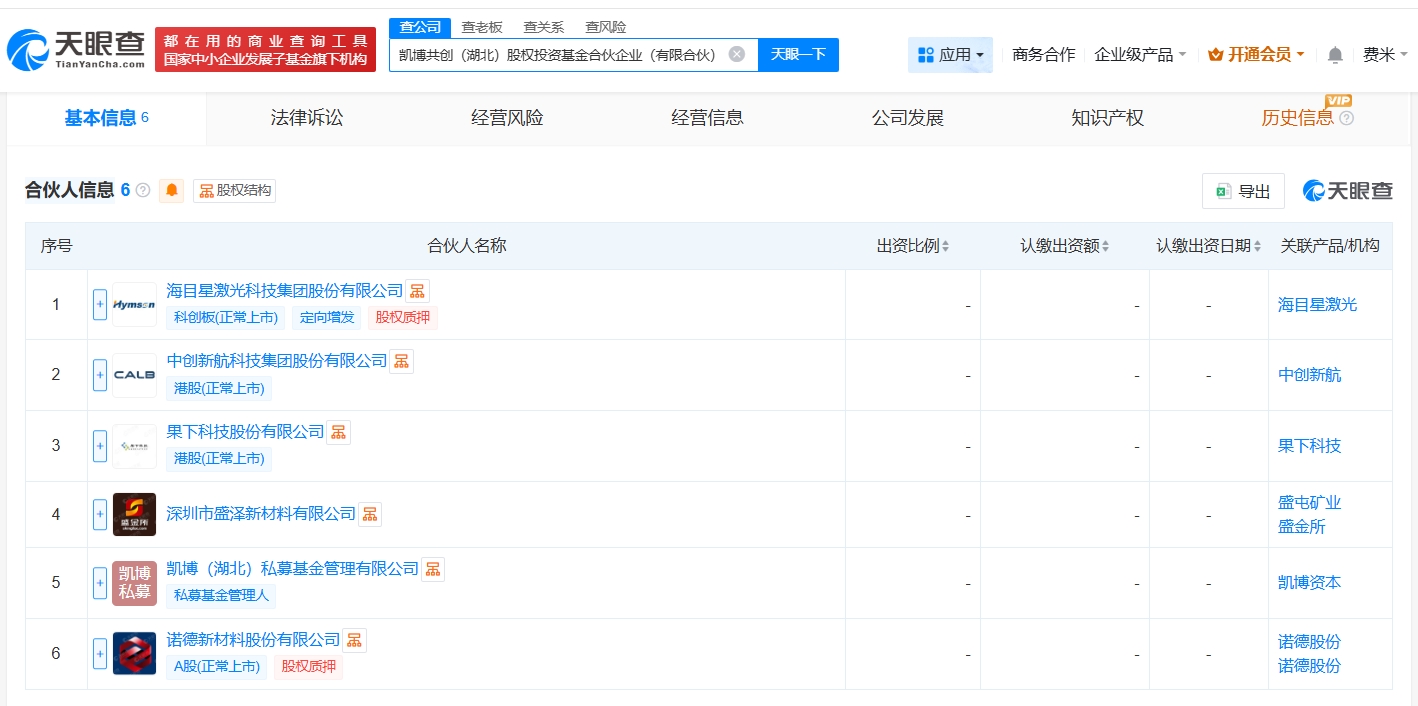Expand row 6 诺德新材料 with plus button

pyautogui.click(x=100, y=653)
